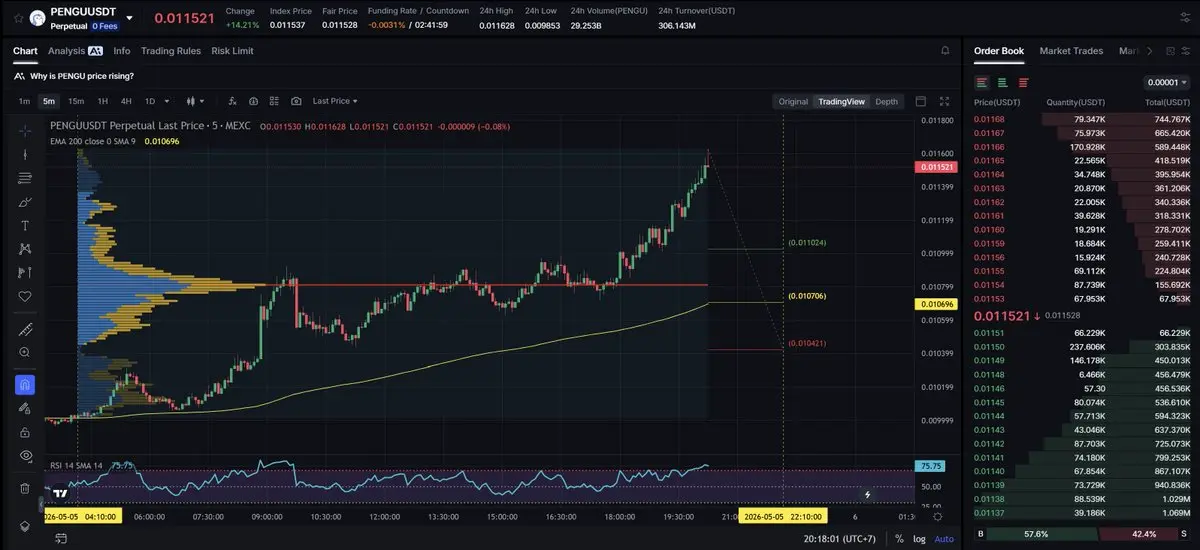The image size is (1200, 550).
Task: Open the Fibonacci retracement tools
Action: (x=25, y=178)
